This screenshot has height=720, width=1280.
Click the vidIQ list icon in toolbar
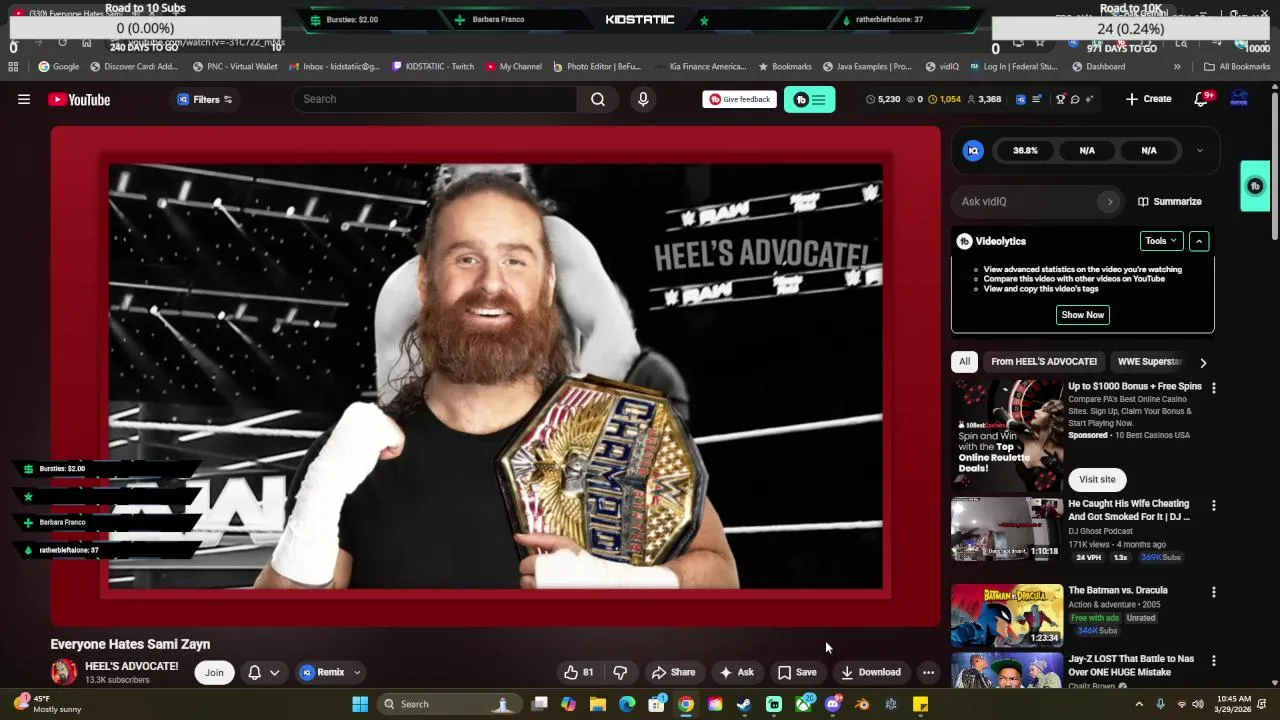point(1036,99)
